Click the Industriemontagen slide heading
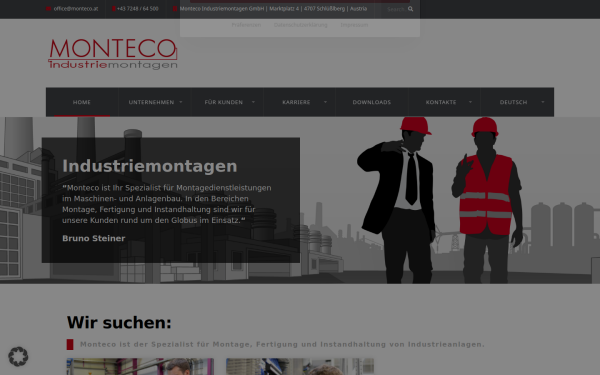 150,166
